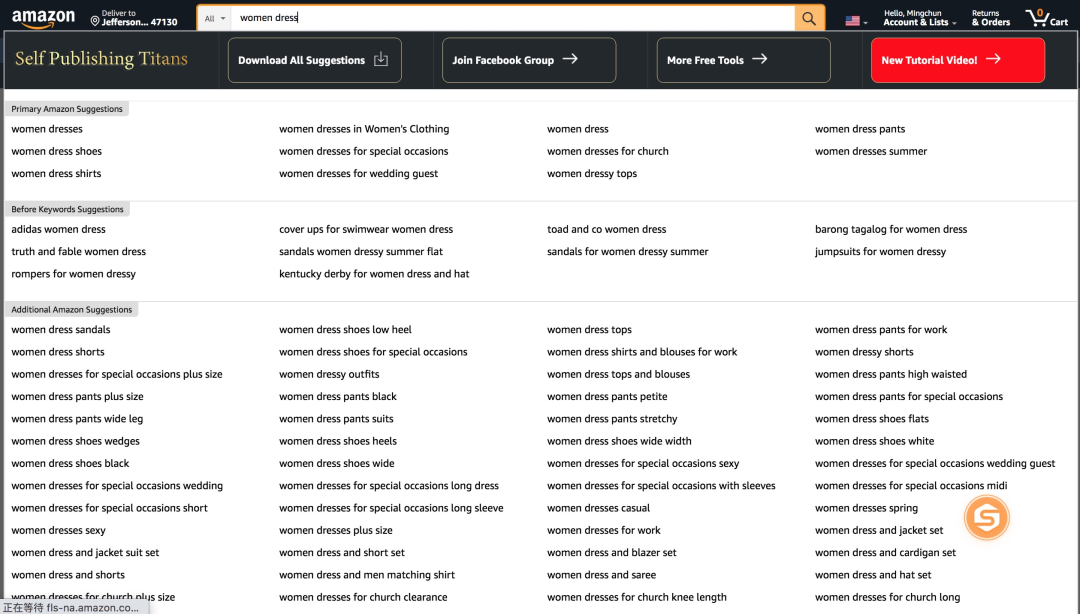This screenshot has width=1080, height=614.
Task: Pick women dress shoes wide width
Action: click(x=619, y=442)
